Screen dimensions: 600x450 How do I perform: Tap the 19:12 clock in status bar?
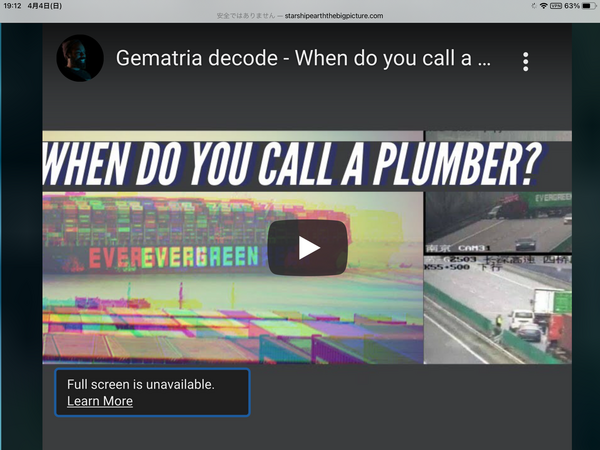(12, 6)
